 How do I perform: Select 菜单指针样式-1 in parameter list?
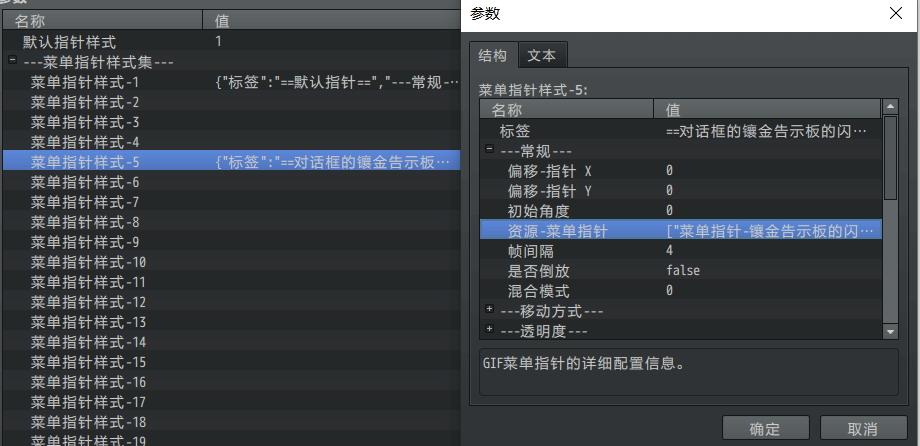(85, 82)
